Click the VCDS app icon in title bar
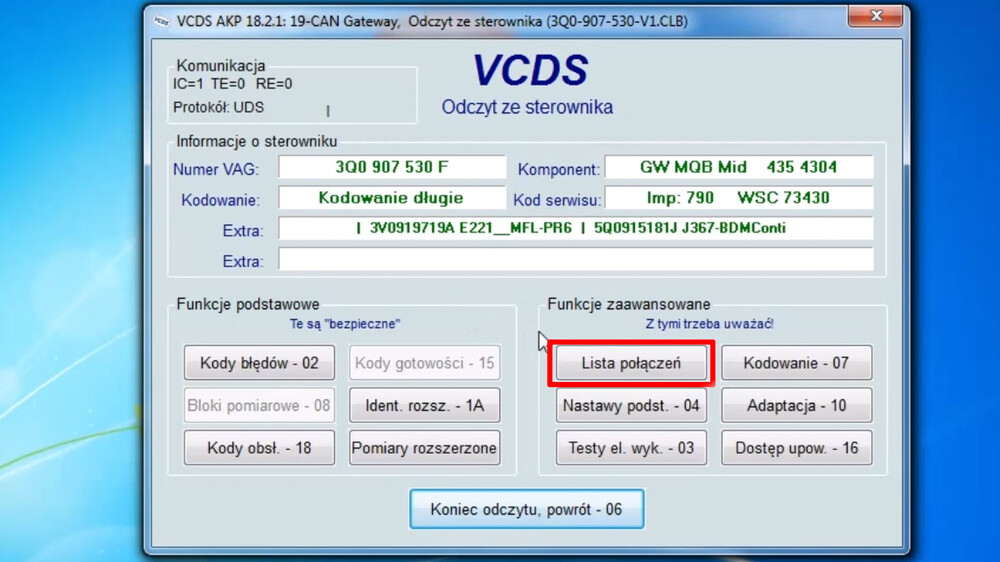 [x=161, y=20]
